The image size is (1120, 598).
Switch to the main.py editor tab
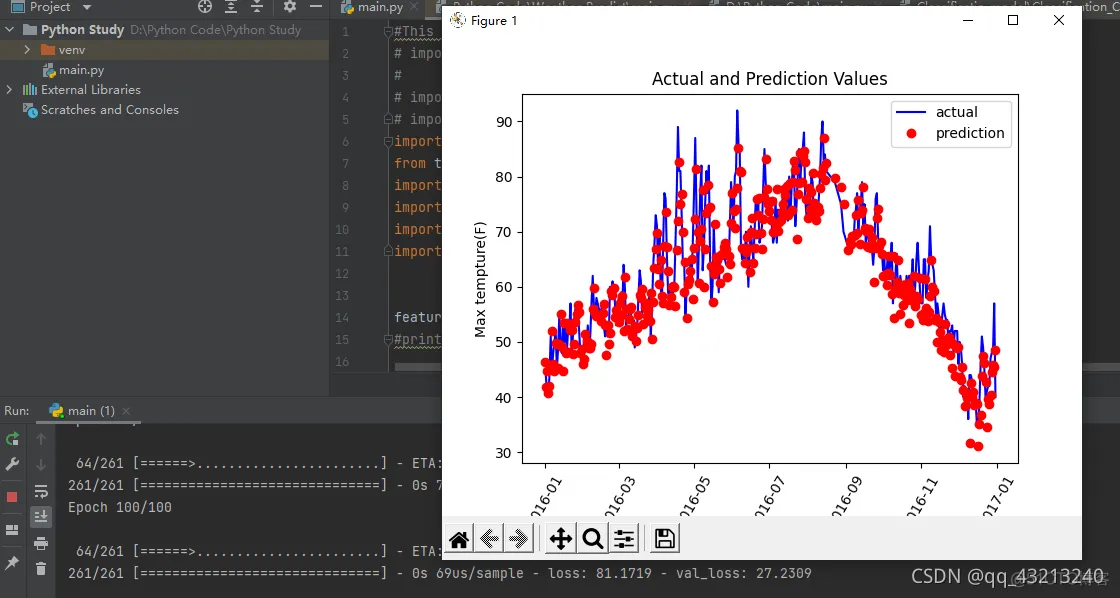[380, 8]
